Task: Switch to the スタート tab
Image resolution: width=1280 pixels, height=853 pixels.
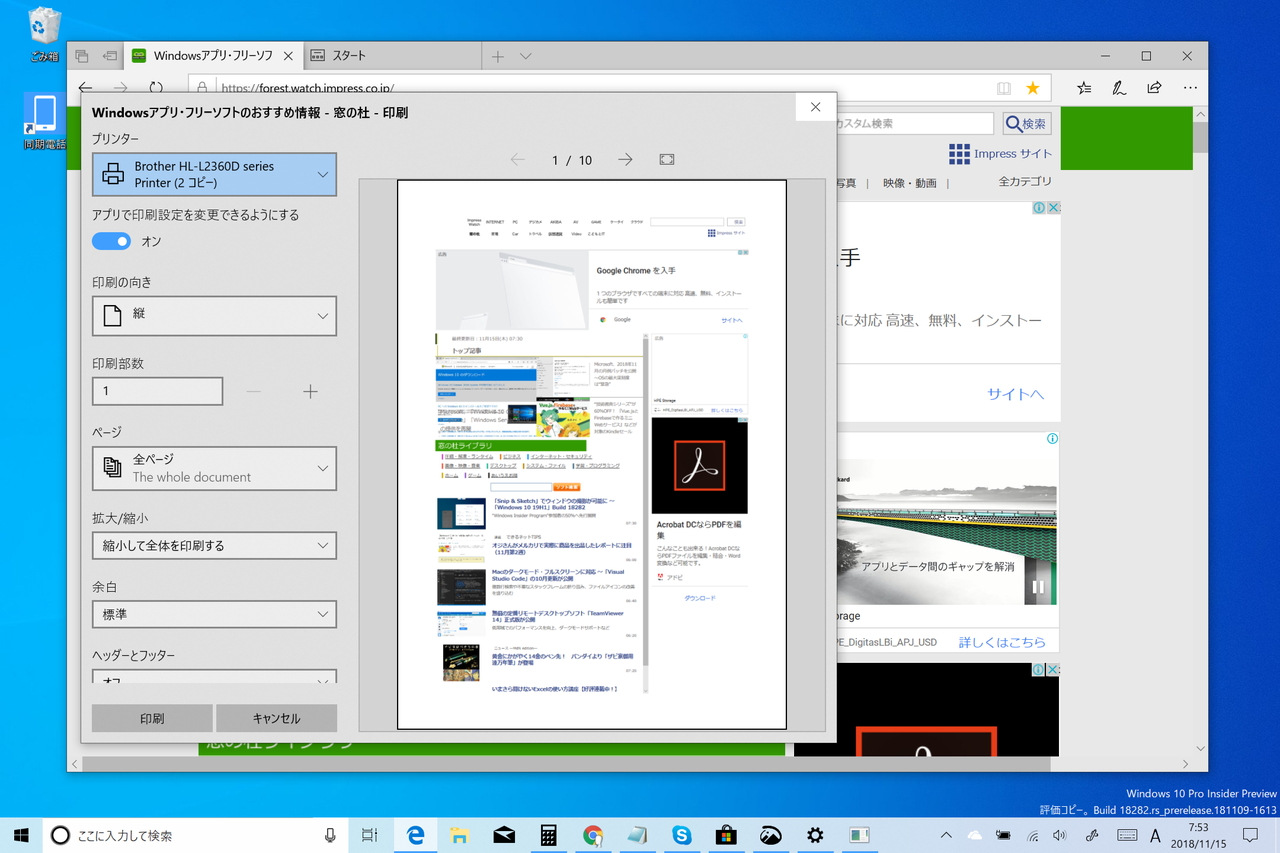Action: click(392, 56)
